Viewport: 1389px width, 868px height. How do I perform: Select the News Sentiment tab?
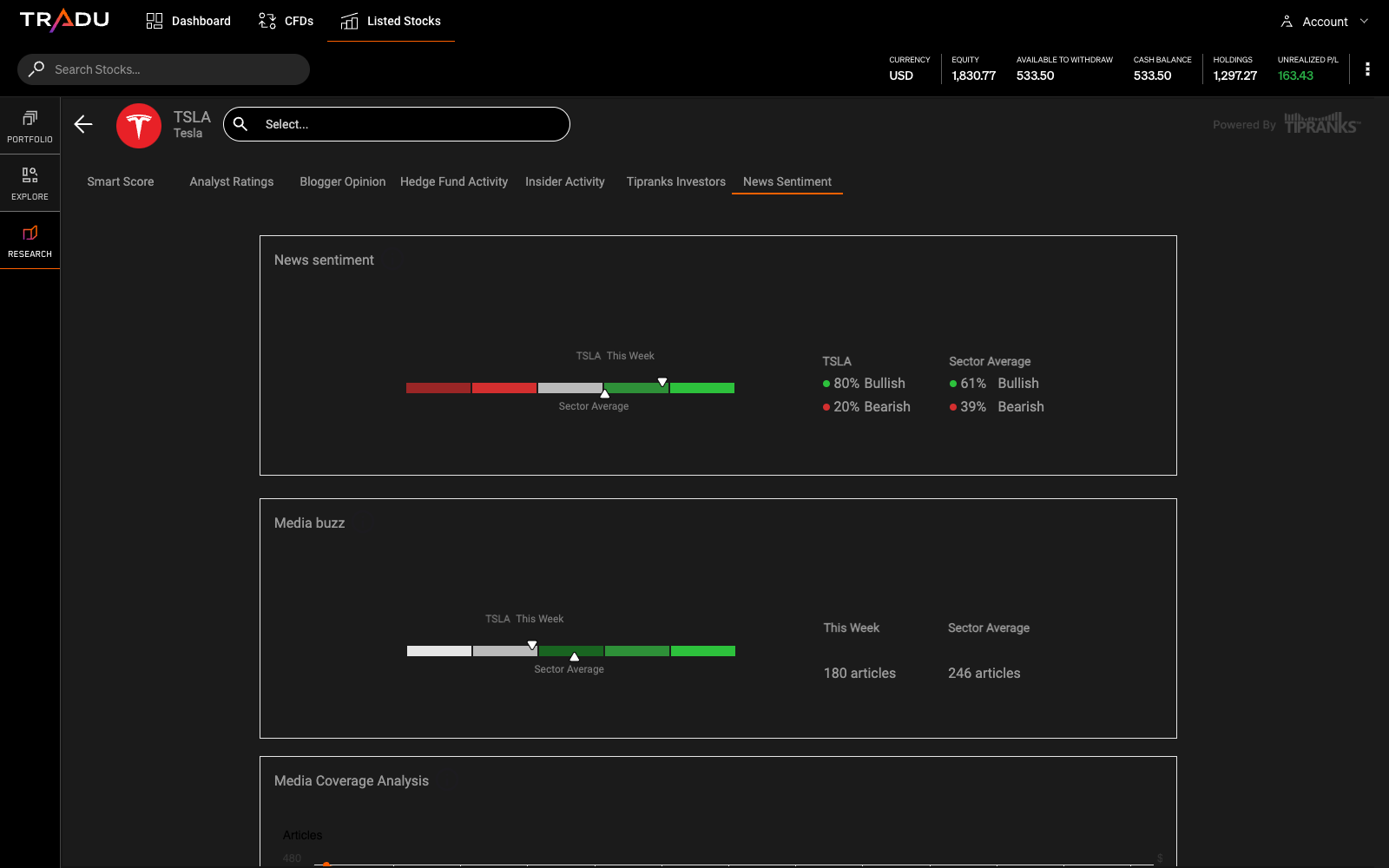[x=787, y=181]
